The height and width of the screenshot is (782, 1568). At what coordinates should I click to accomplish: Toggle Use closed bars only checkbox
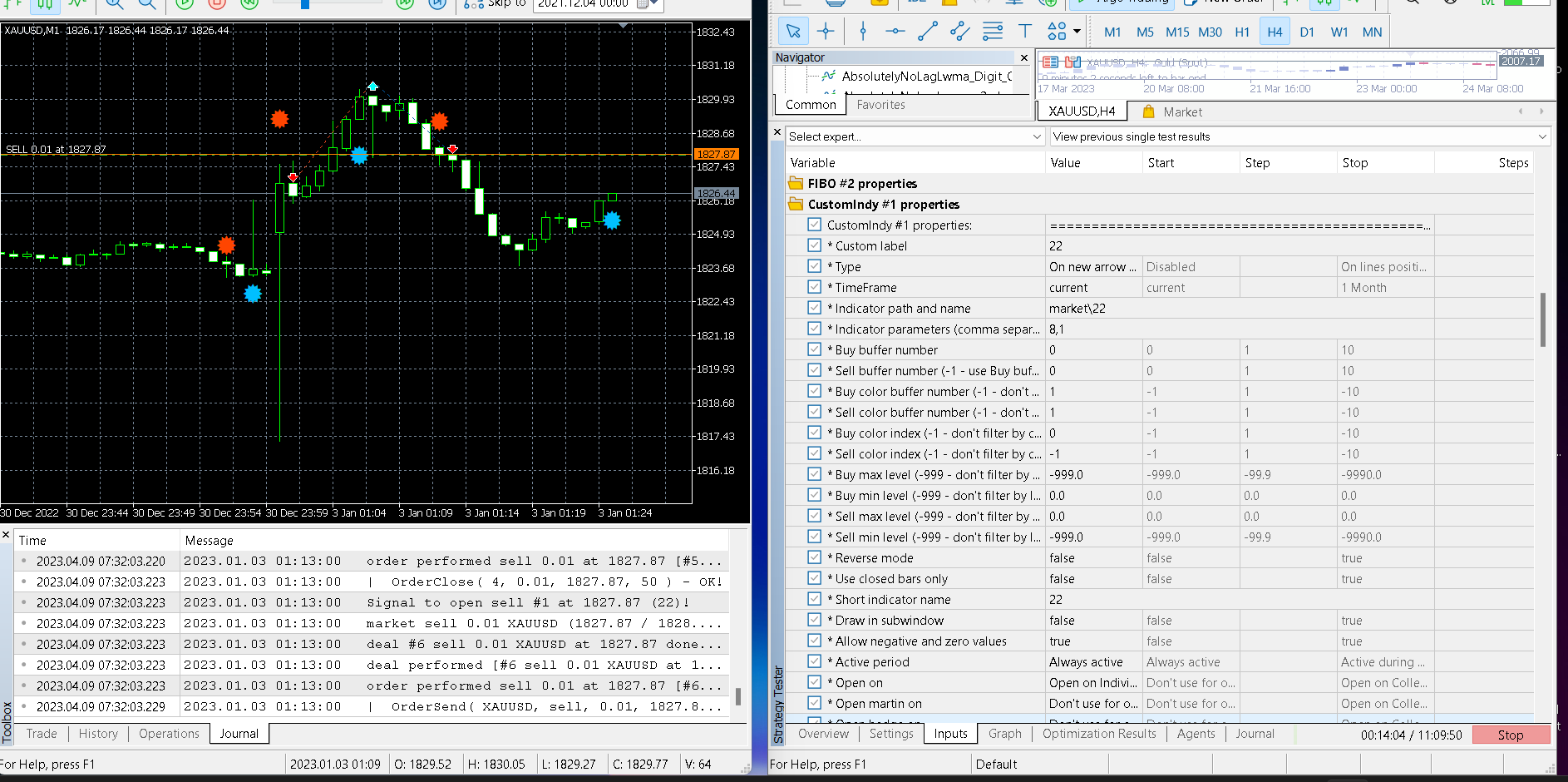[x=815, y=578]
